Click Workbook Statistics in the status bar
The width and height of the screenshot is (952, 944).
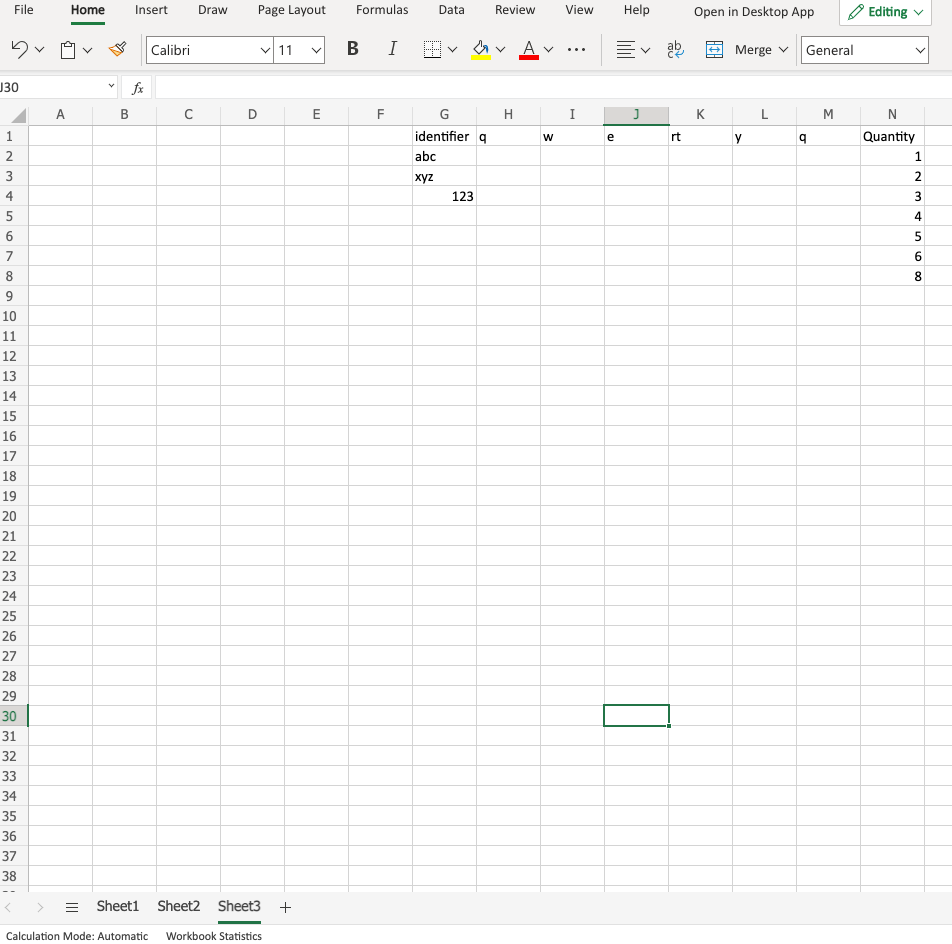pyautogui.click(x=213, y=936)
